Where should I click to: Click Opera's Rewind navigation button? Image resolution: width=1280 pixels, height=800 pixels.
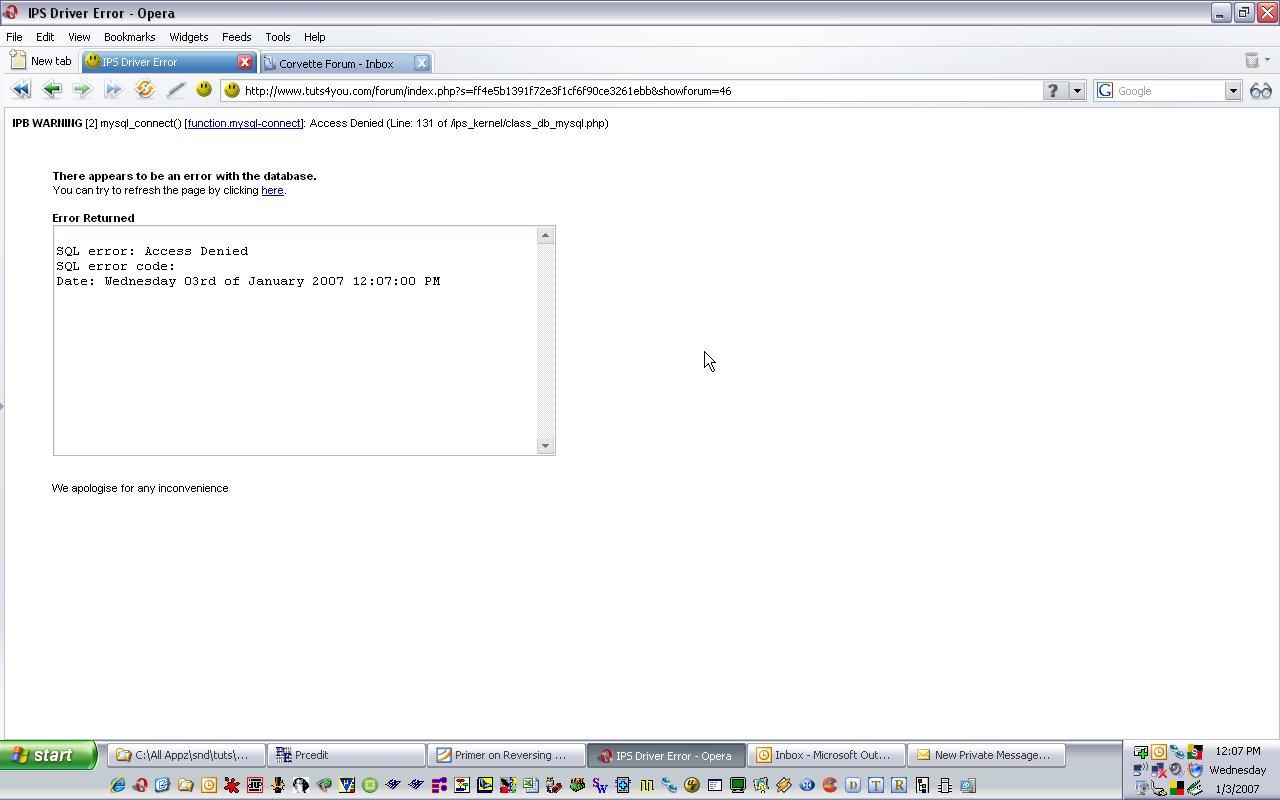[x=20, y=90]
